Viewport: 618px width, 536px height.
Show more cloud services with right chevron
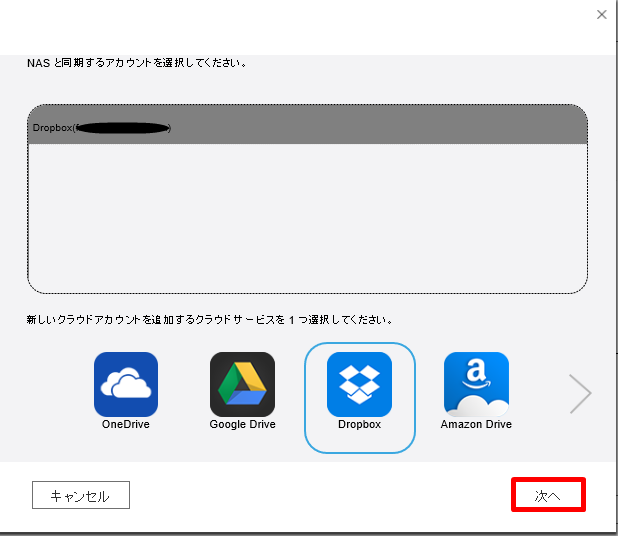(x=581, y=393)
